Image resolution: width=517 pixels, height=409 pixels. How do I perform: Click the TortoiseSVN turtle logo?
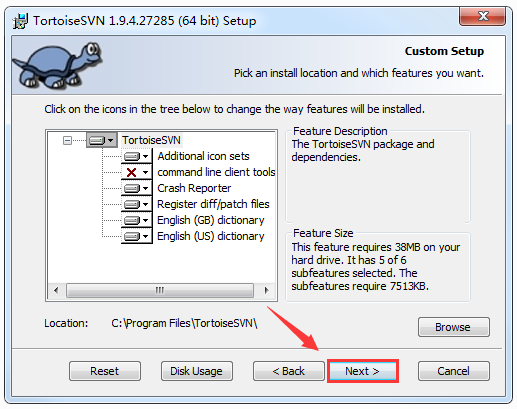point(57,65)
